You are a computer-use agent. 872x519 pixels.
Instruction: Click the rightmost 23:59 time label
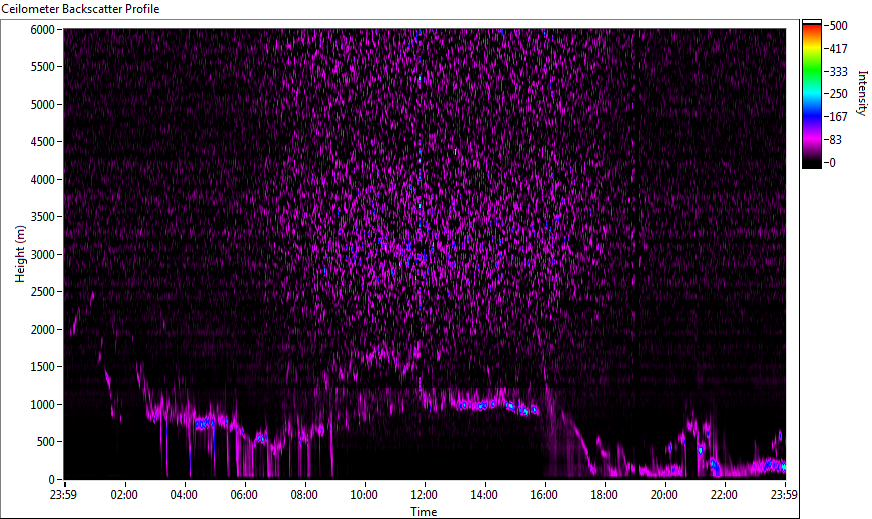click(x=784, y=495)
